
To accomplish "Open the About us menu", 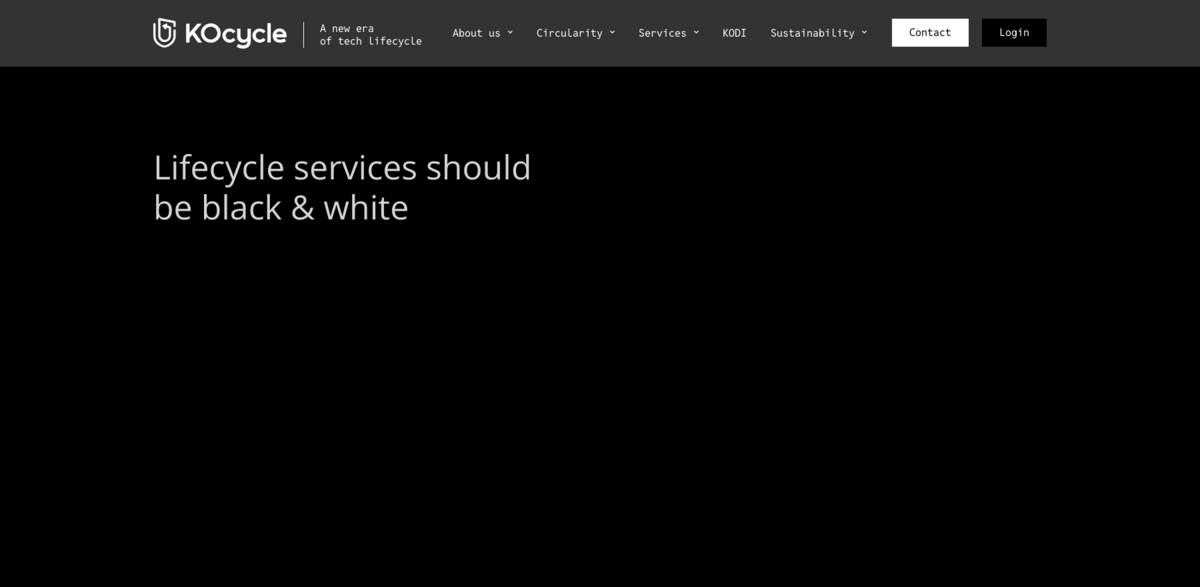I will 476,33.
